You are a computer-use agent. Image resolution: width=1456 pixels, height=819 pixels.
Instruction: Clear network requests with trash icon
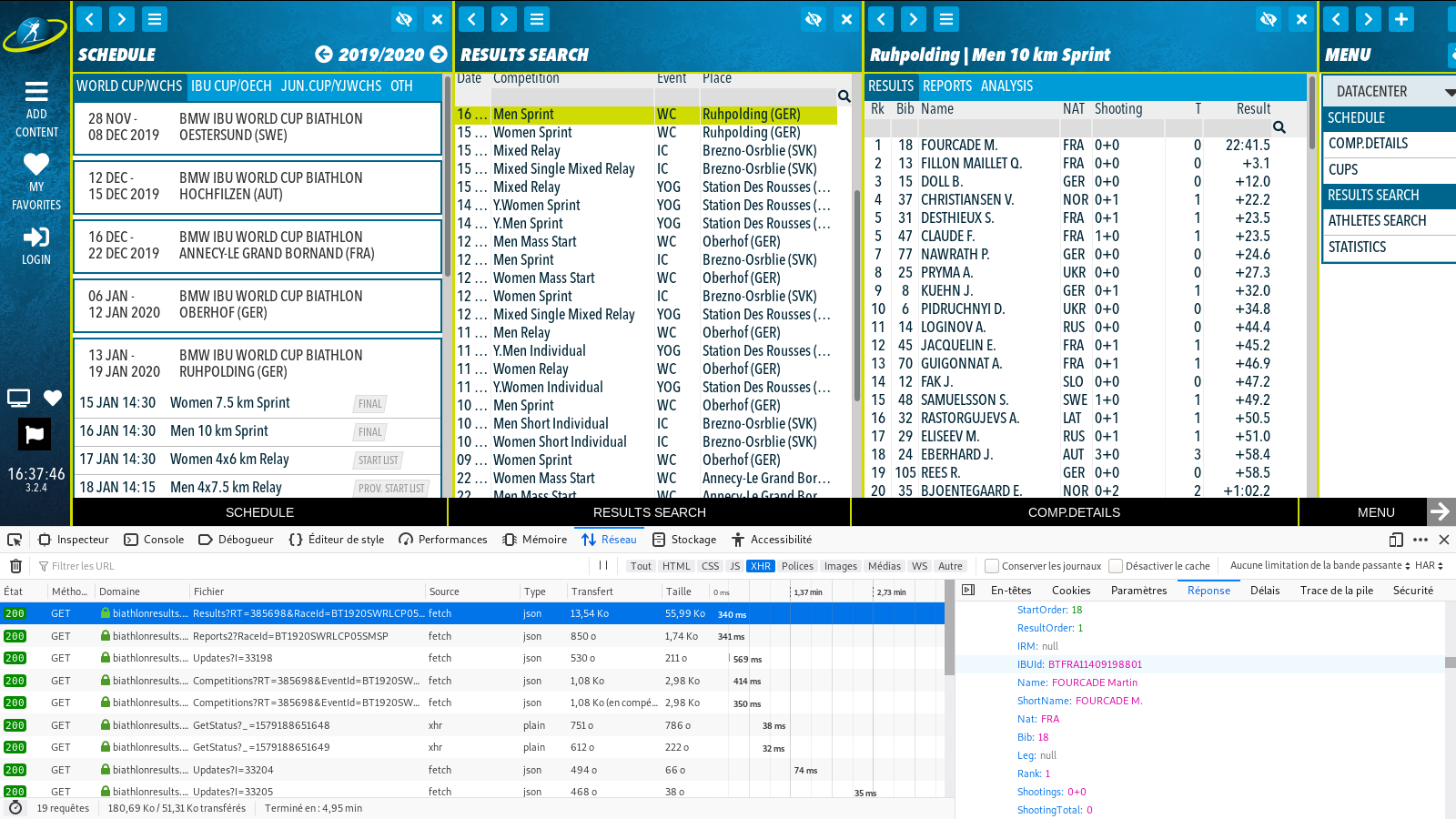pos(15,566)
